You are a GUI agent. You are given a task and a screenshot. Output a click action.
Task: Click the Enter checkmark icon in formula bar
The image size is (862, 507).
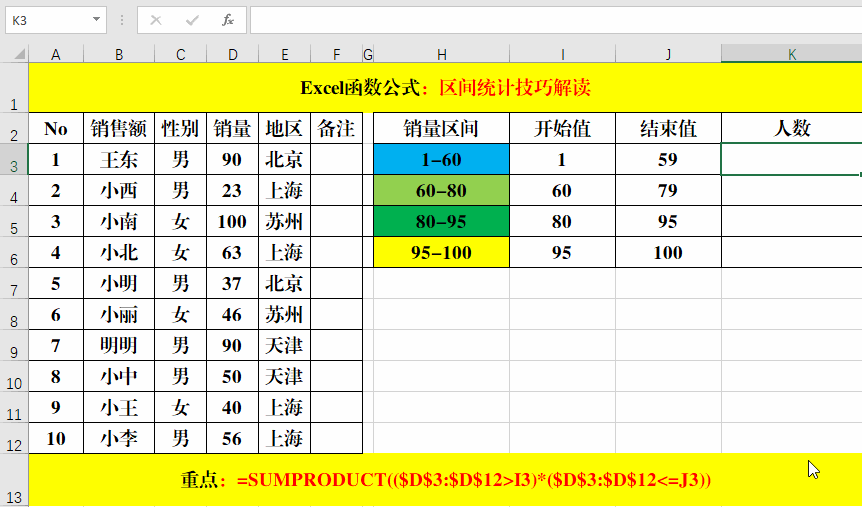(192, 20)
